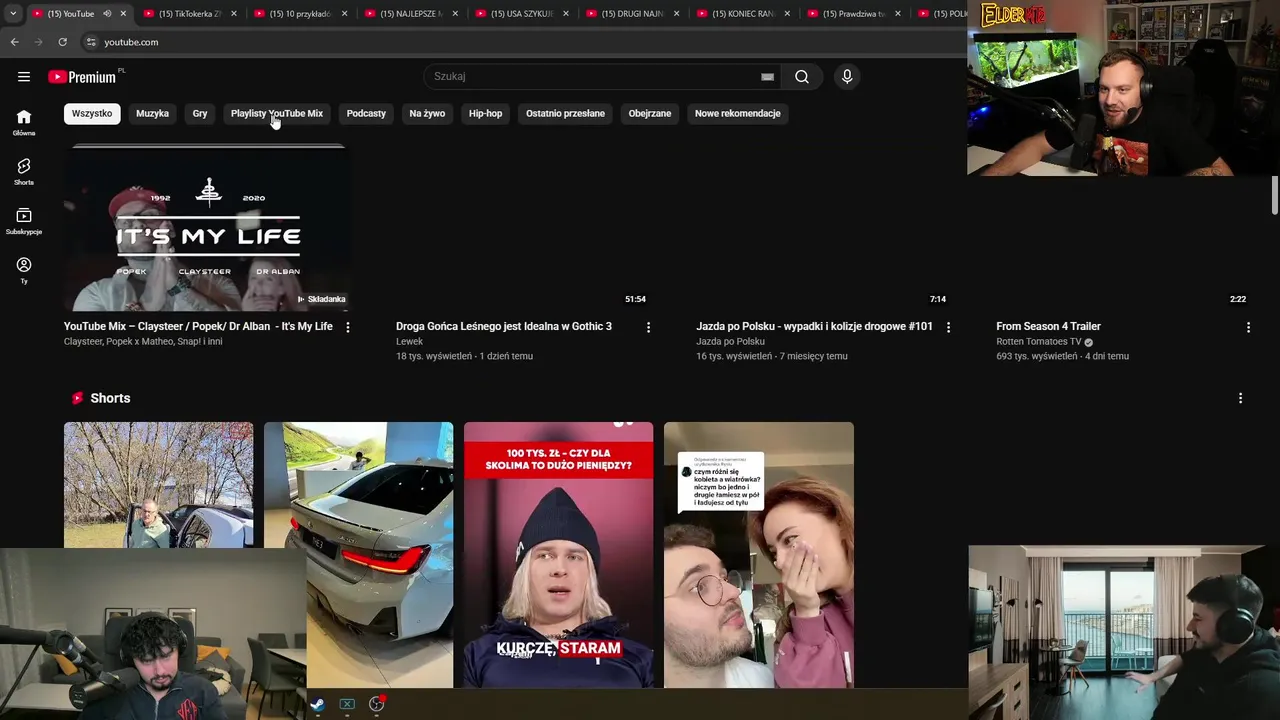1280x720 pixels.
Task: View site information icon in address bar
Action: click(91, 42)
